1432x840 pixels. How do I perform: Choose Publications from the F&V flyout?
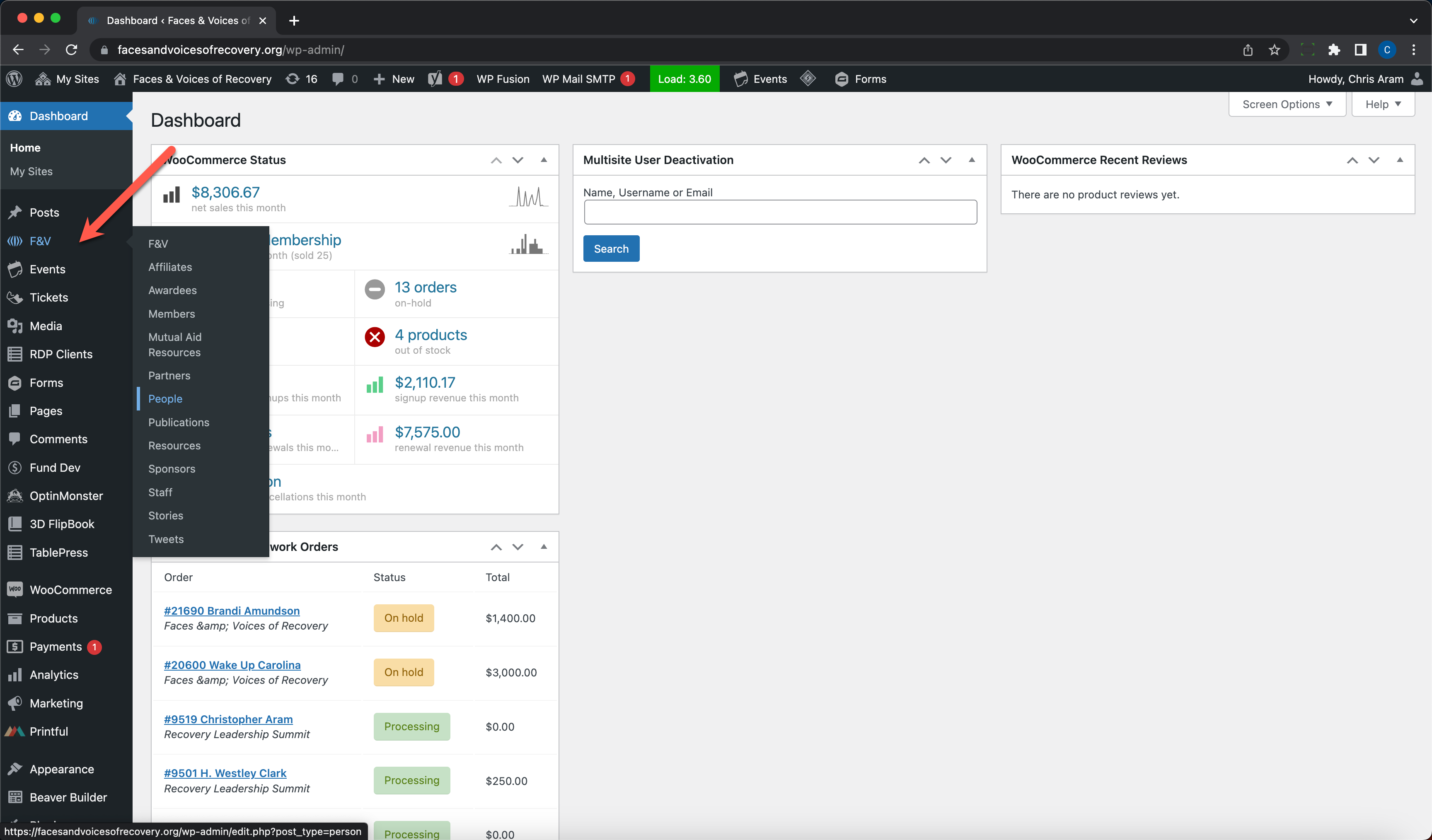coord(179,422)
